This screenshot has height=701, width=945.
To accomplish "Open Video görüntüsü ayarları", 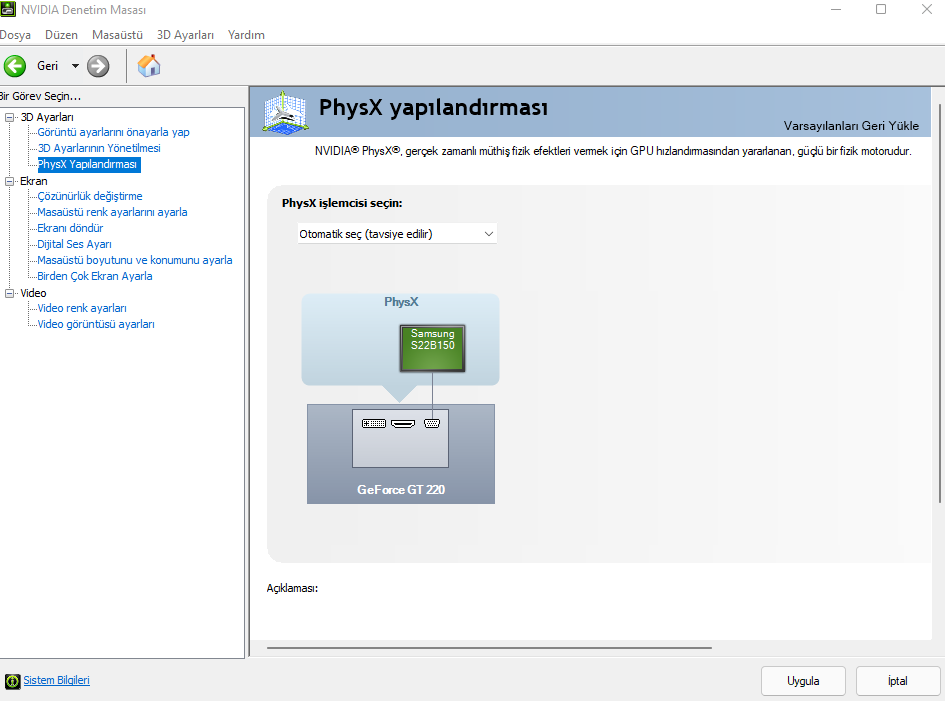I will coord(96,324).
